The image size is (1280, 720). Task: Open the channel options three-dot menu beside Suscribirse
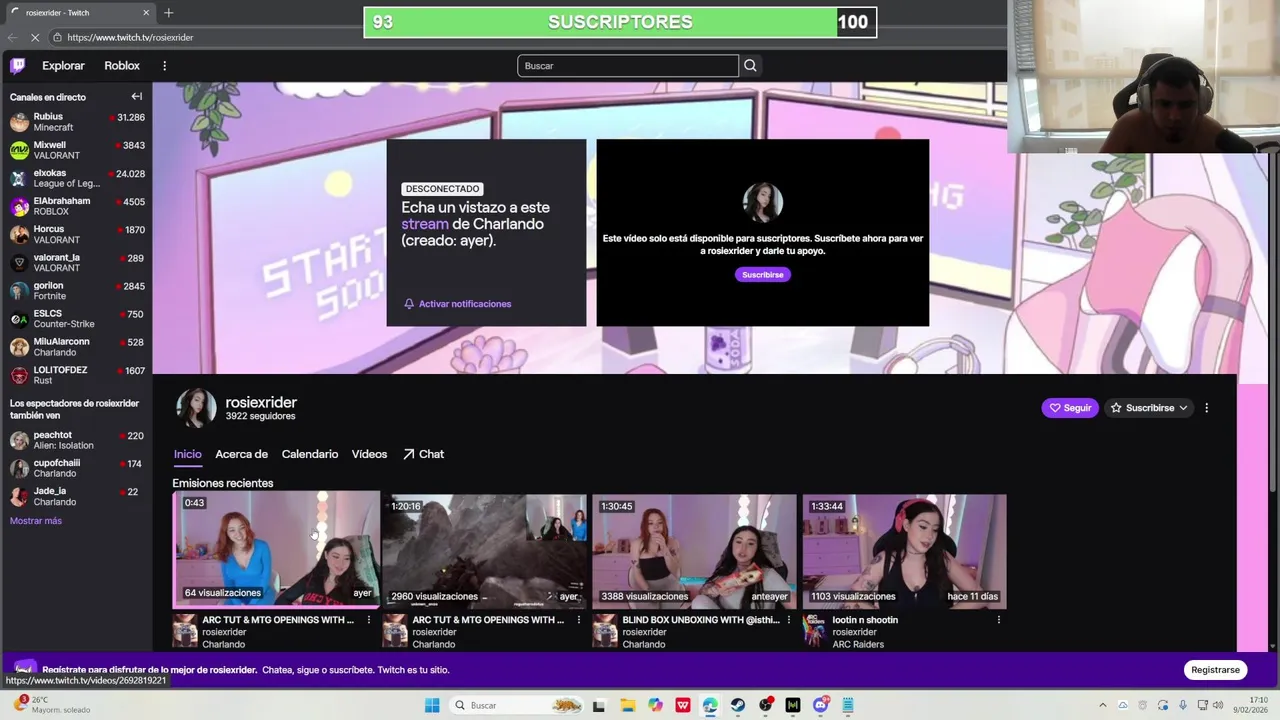click(x=1206, y=408)
